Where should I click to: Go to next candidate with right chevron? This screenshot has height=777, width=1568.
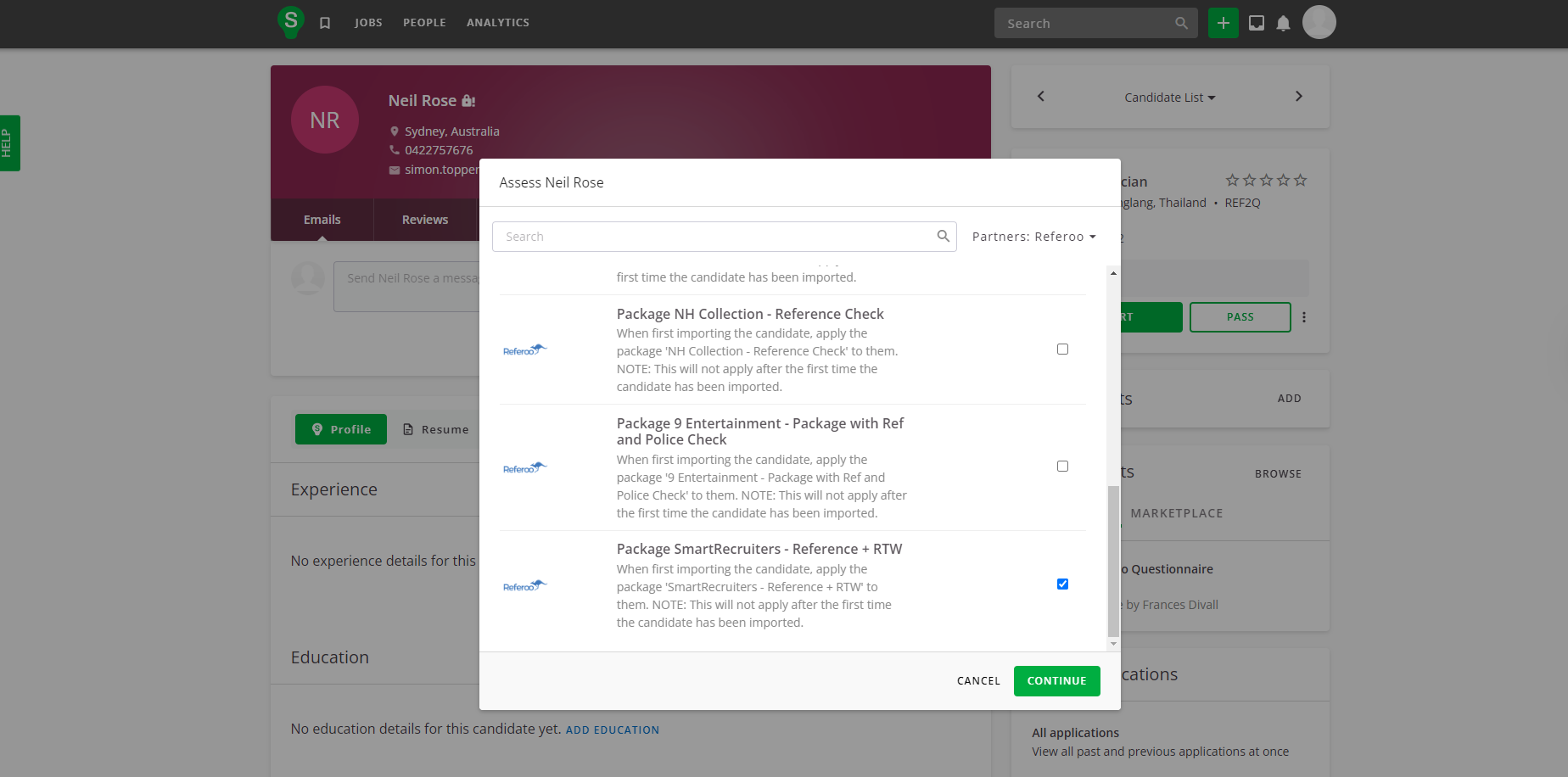1298,97
